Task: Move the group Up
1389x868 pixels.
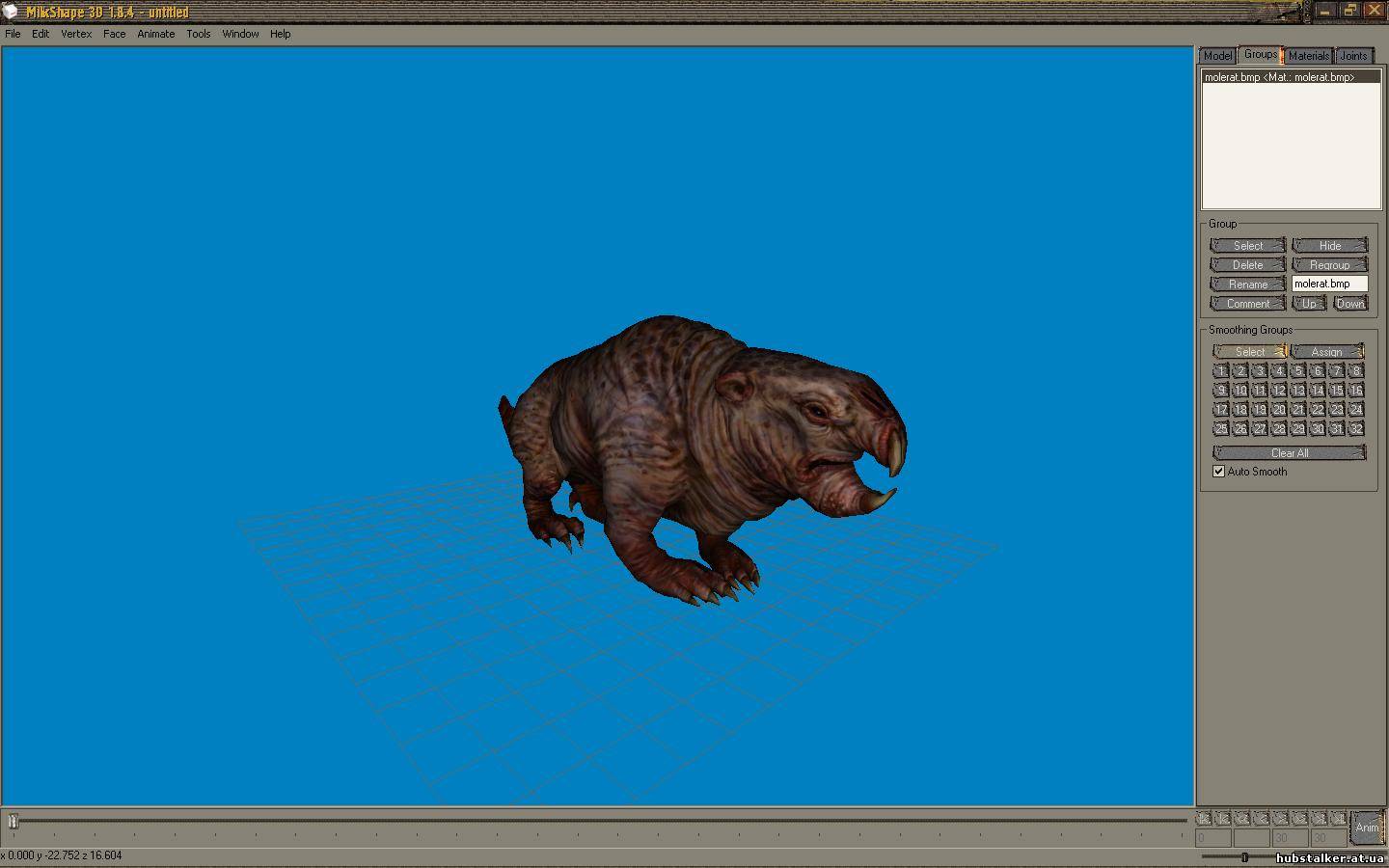Action: point(1309,303)
